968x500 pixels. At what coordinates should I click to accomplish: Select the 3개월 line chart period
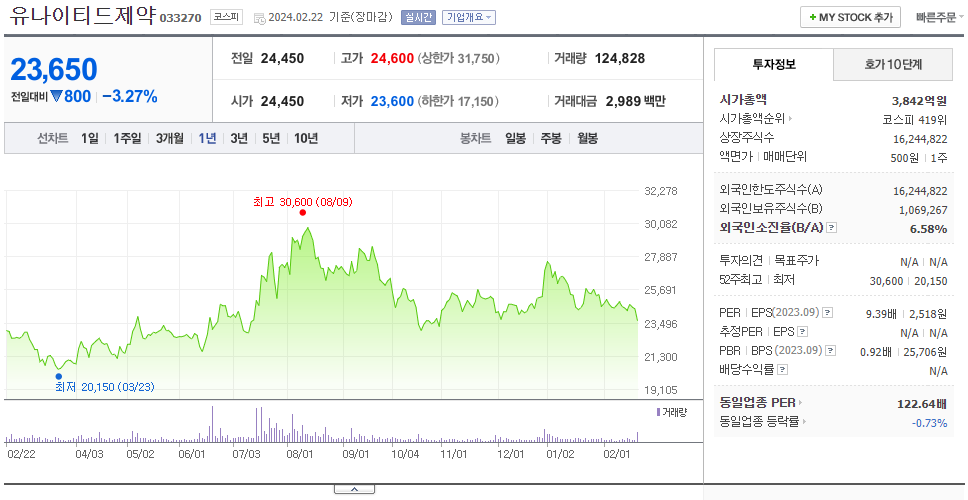[169, 138]
